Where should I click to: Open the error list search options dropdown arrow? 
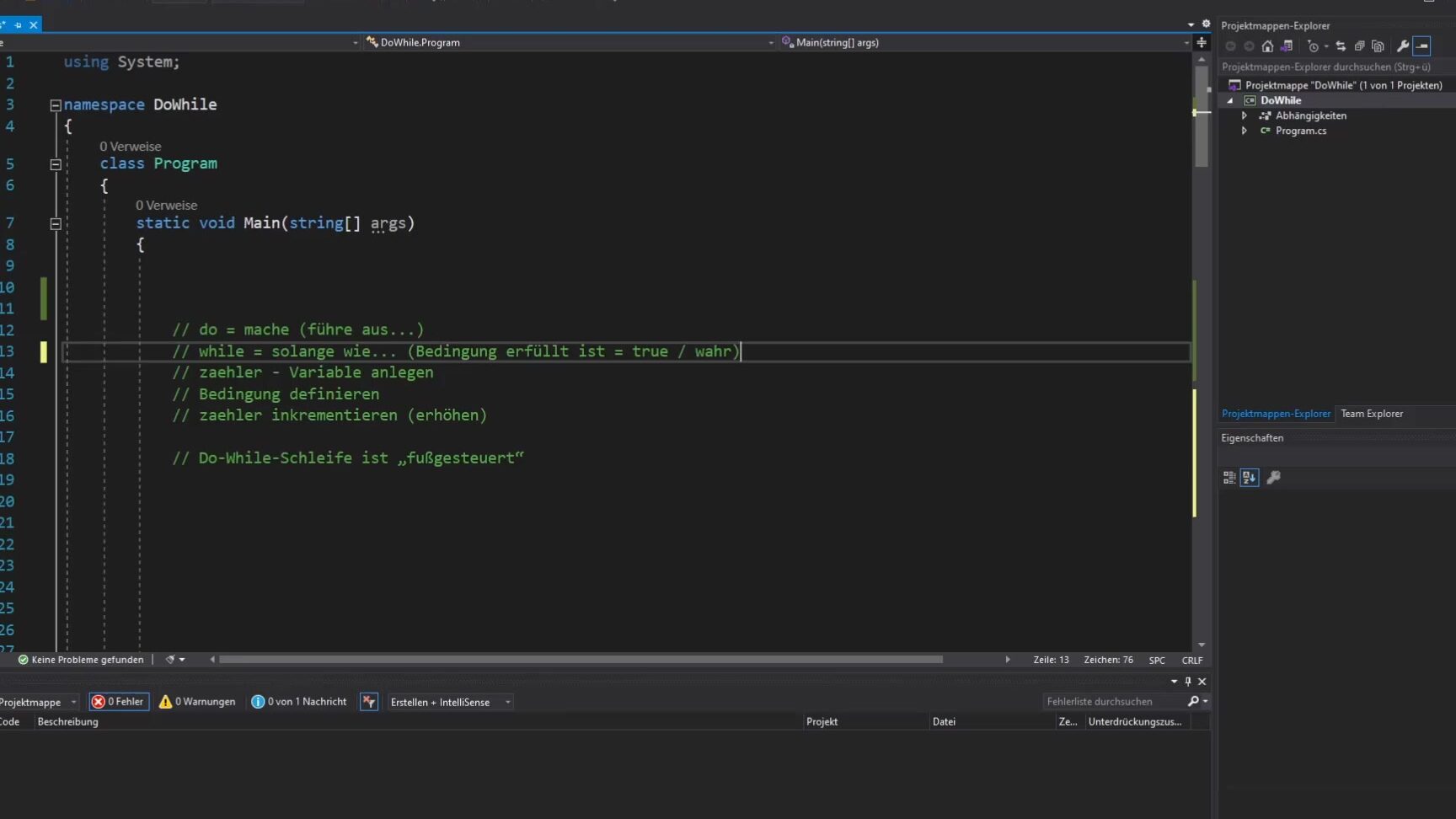1206,701
